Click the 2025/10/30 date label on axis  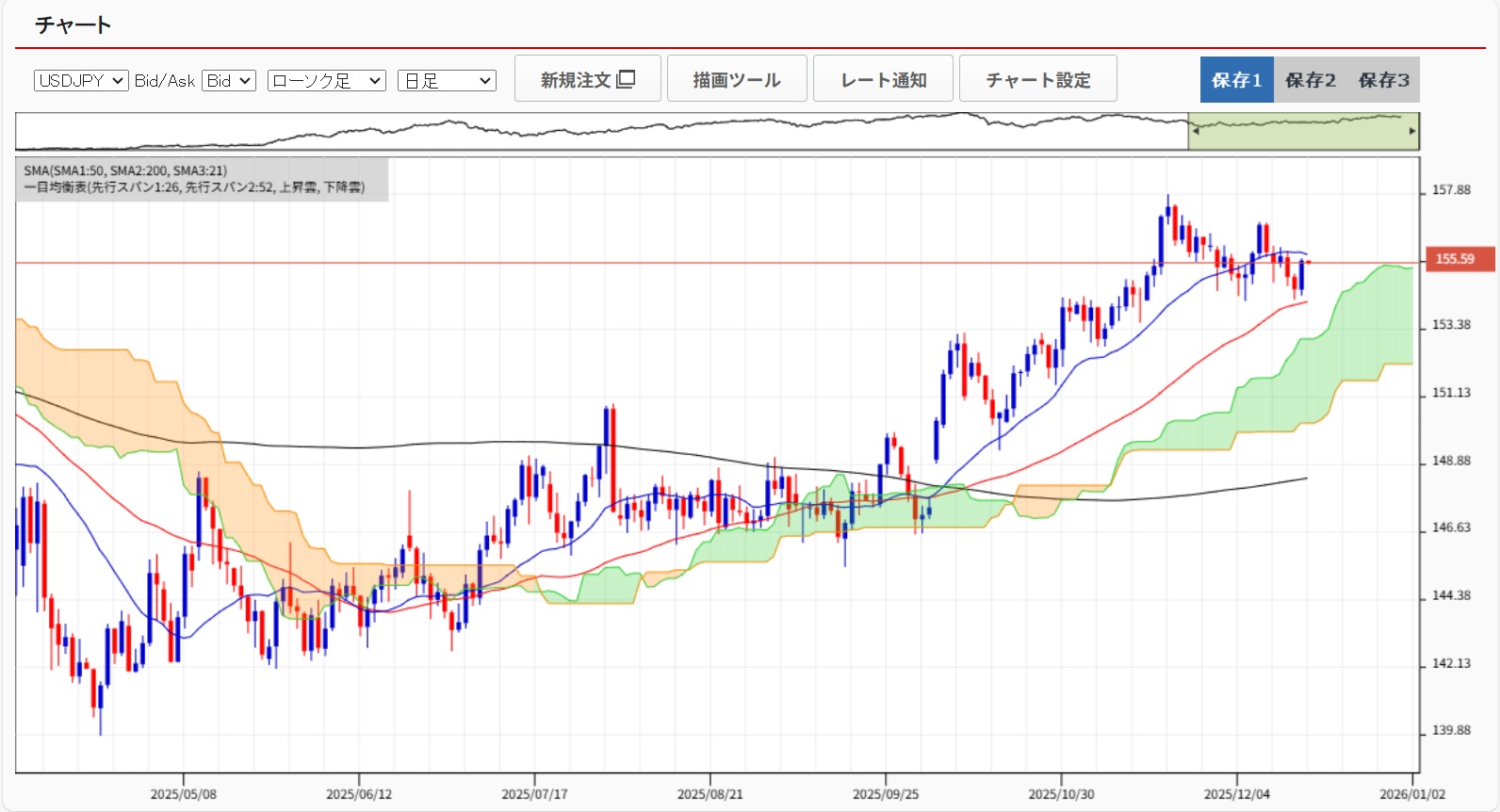click(x=1061, y=794)
